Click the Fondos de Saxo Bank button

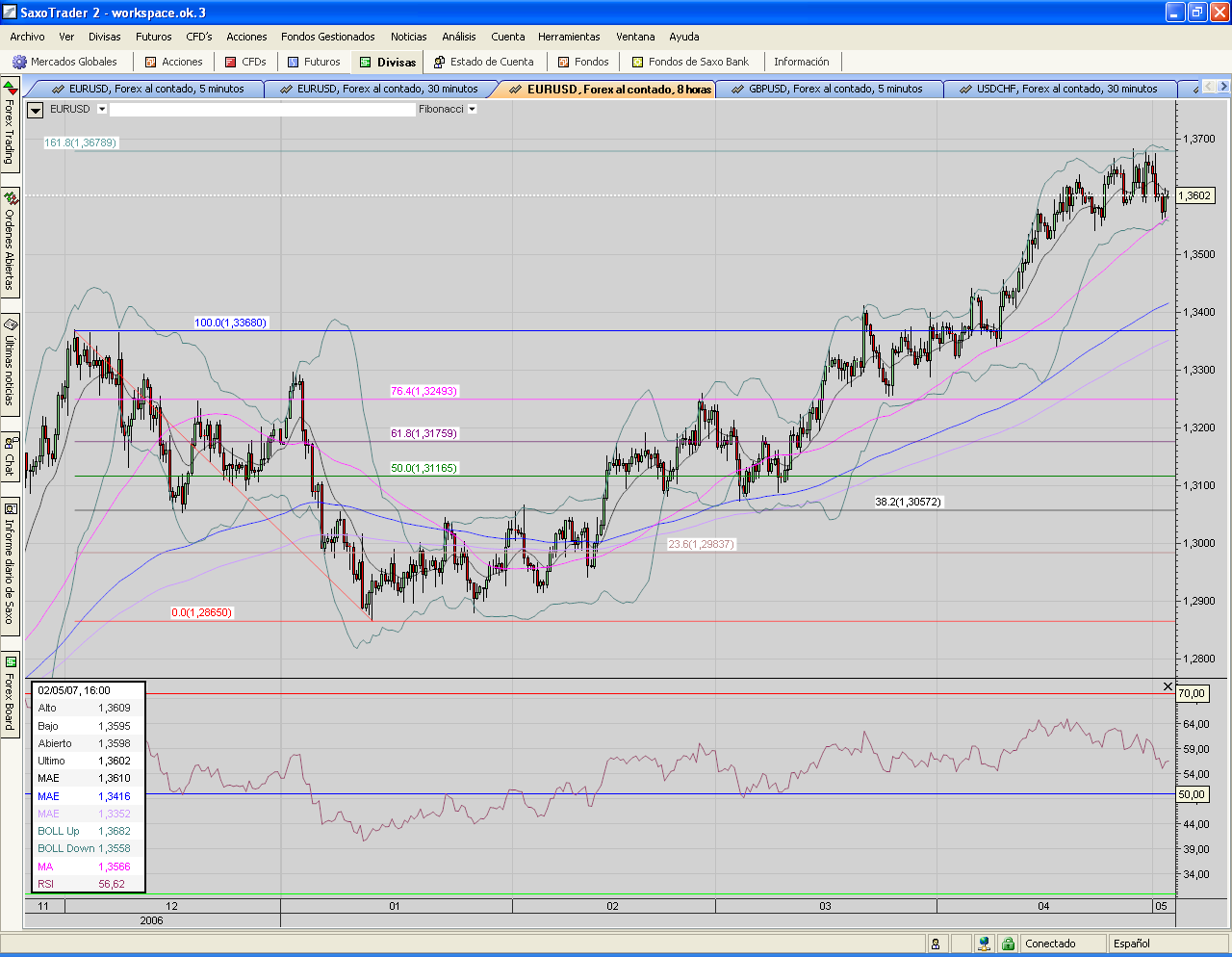pos(690,62)
